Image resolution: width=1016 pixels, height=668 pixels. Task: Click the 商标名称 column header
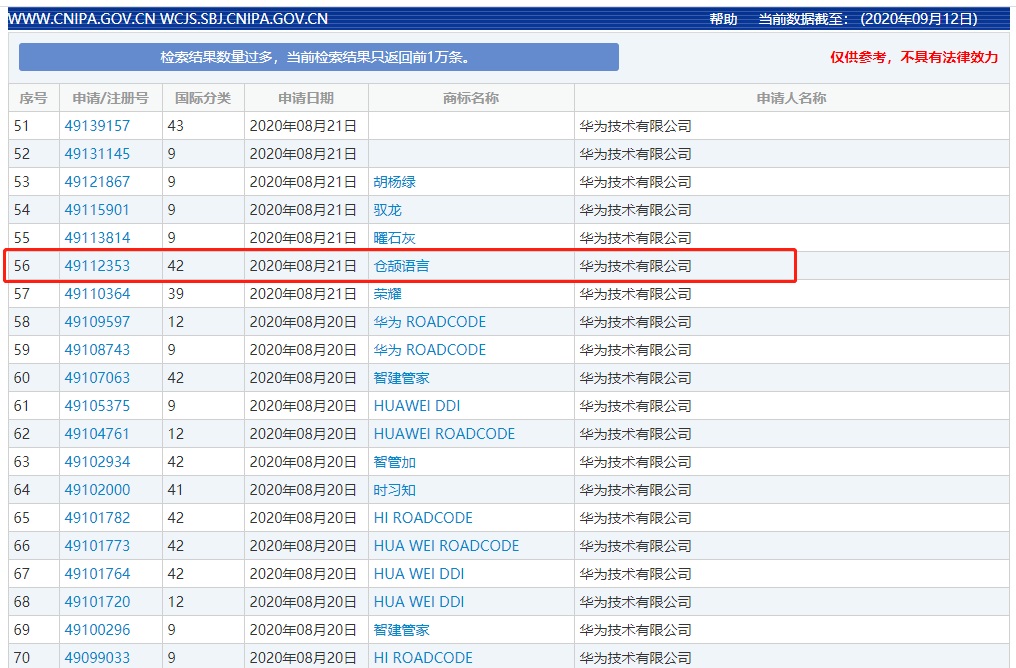pos(470,98)
